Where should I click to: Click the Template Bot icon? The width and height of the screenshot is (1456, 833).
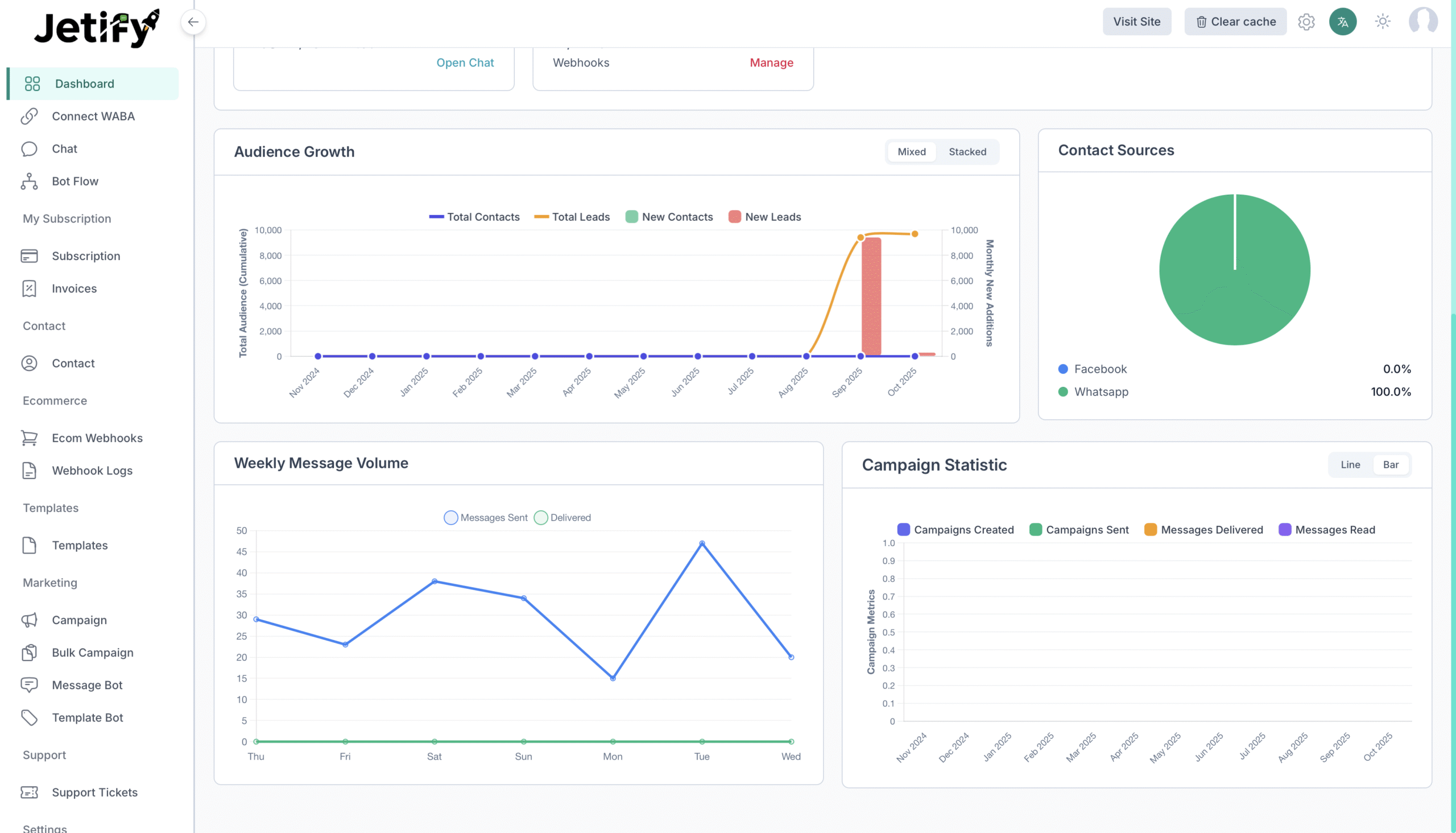[x=30, y=717]
